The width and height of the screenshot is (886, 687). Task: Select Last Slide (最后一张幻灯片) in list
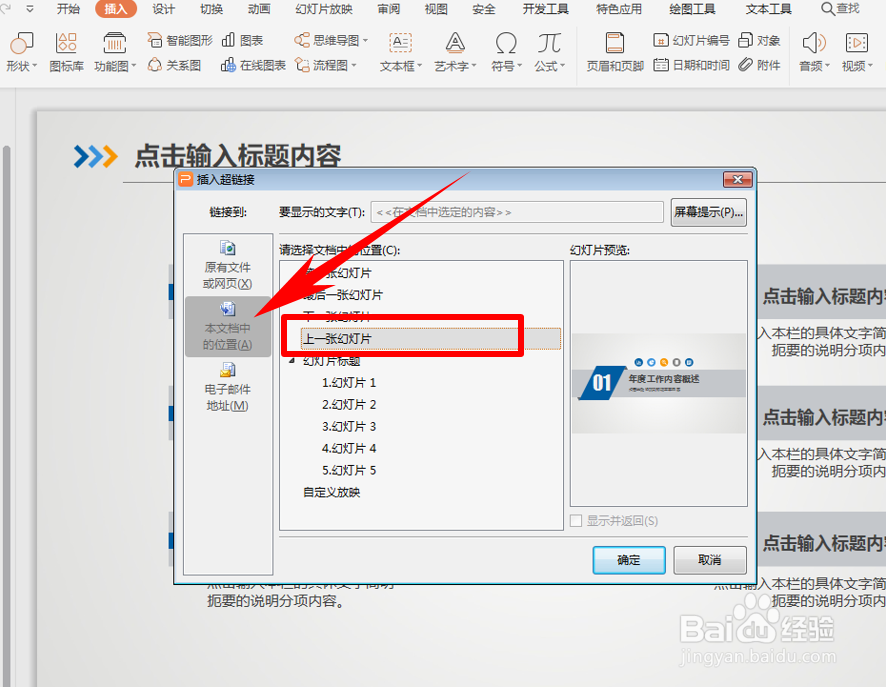tap(344, 295)
